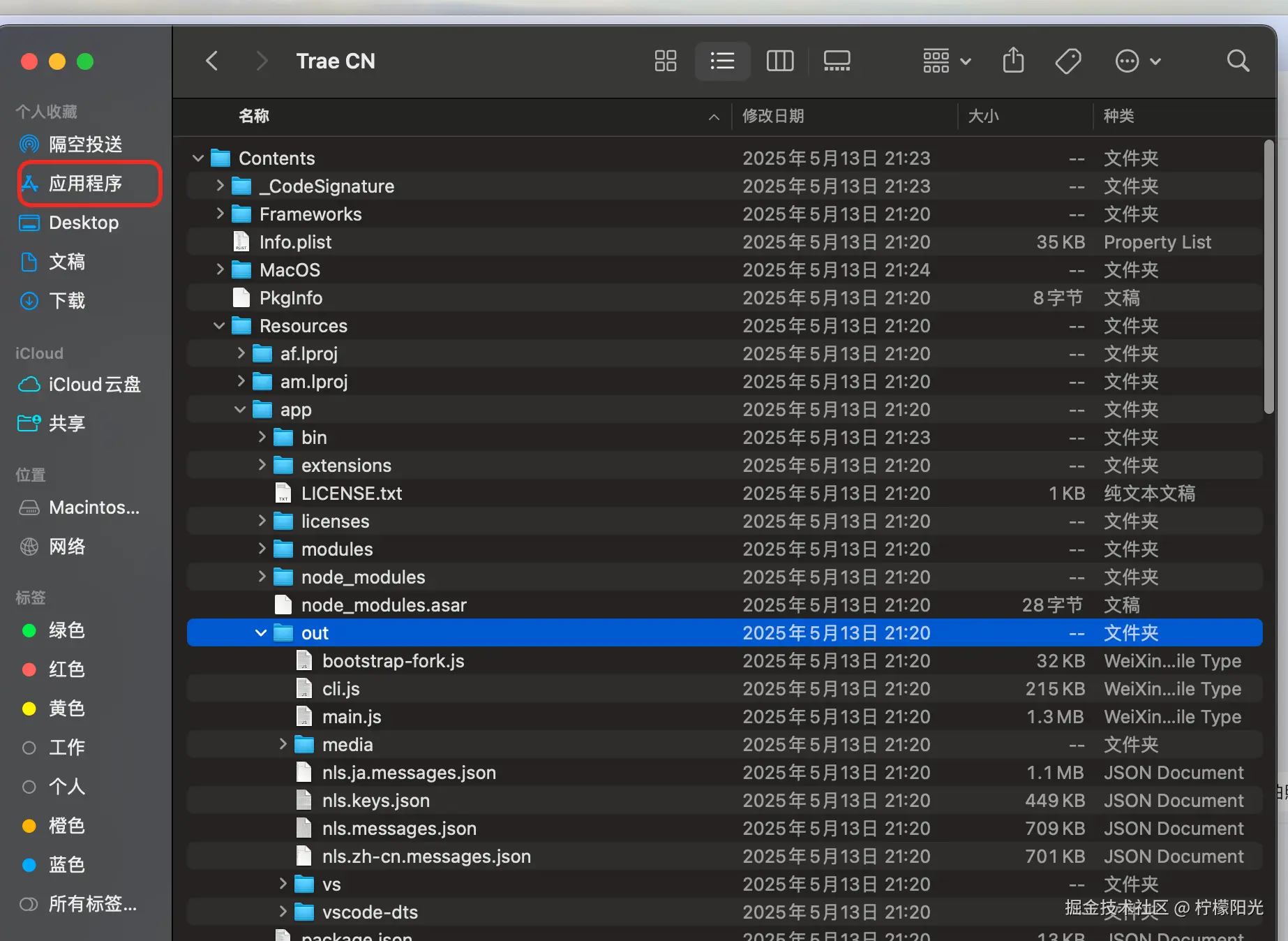Select the main.js file

tap(725, 717)
